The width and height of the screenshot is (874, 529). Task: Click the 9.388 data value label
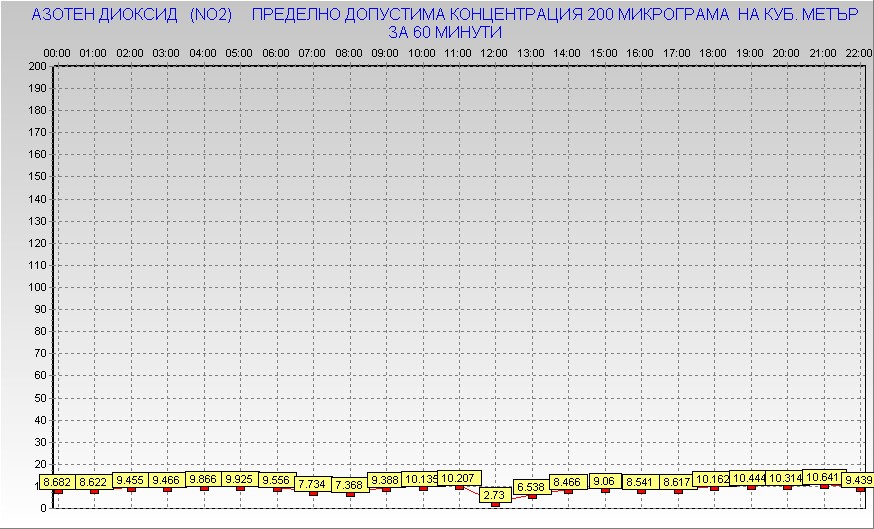[x=385, y=480]
